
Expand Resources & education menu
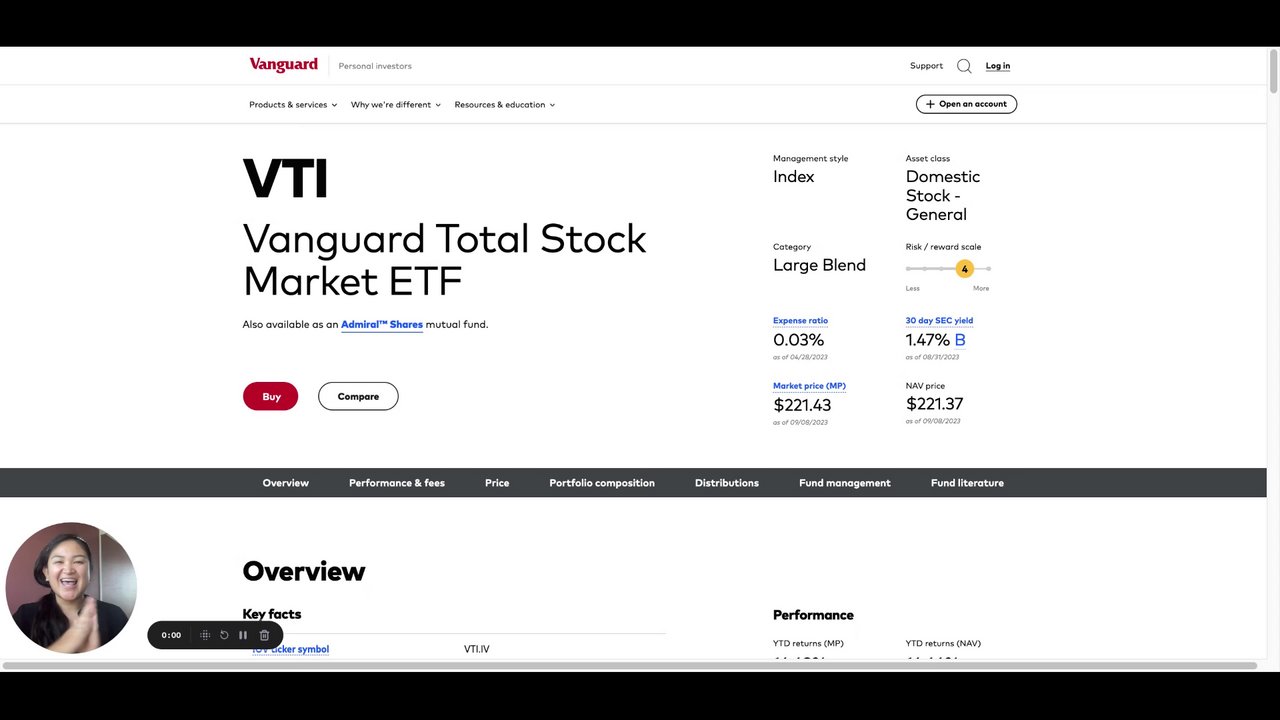(505, 105)
